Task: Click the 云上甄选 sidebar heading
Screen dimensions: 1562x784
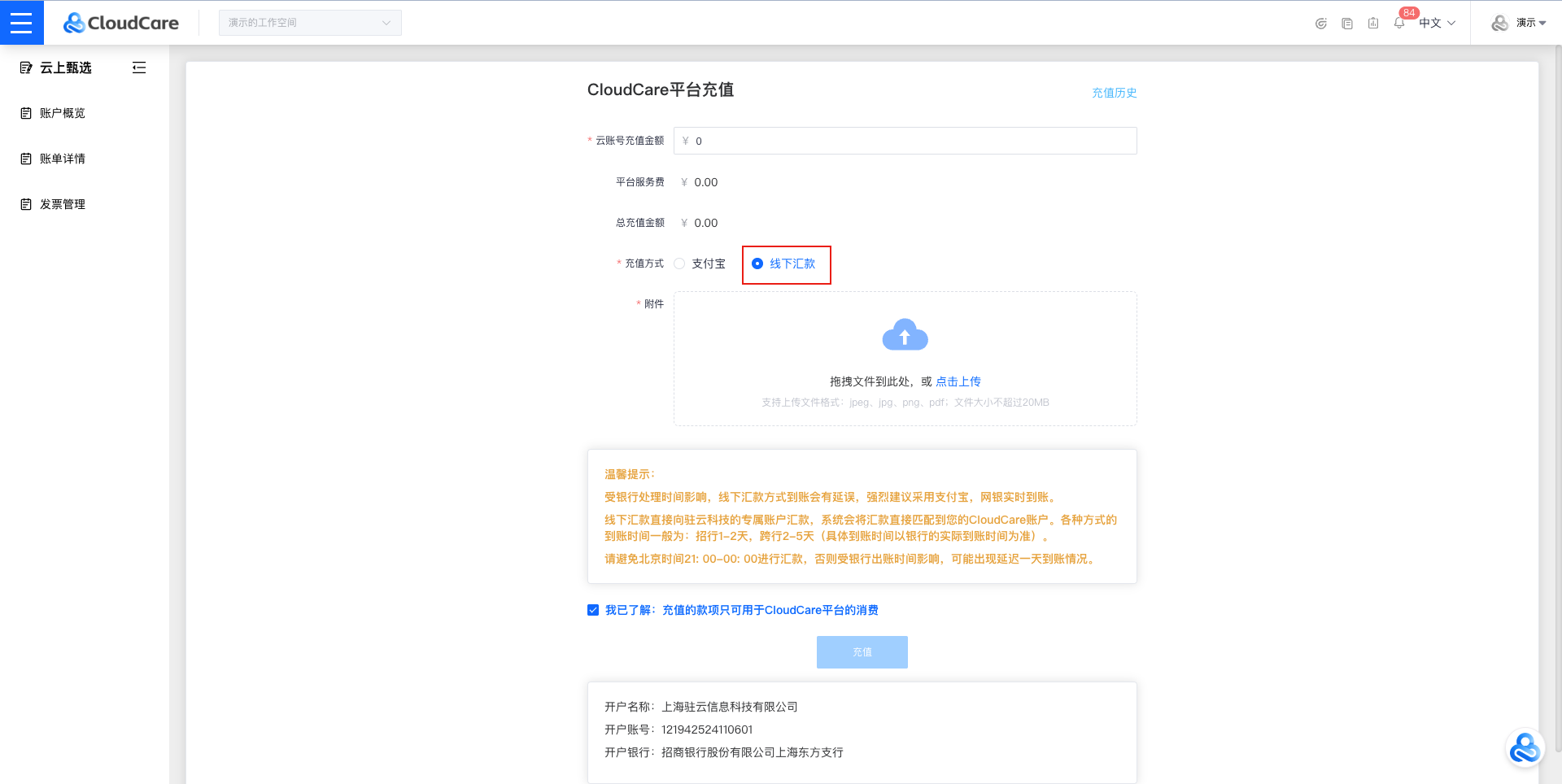Action: pyautogui.click(x=66, y=68)
